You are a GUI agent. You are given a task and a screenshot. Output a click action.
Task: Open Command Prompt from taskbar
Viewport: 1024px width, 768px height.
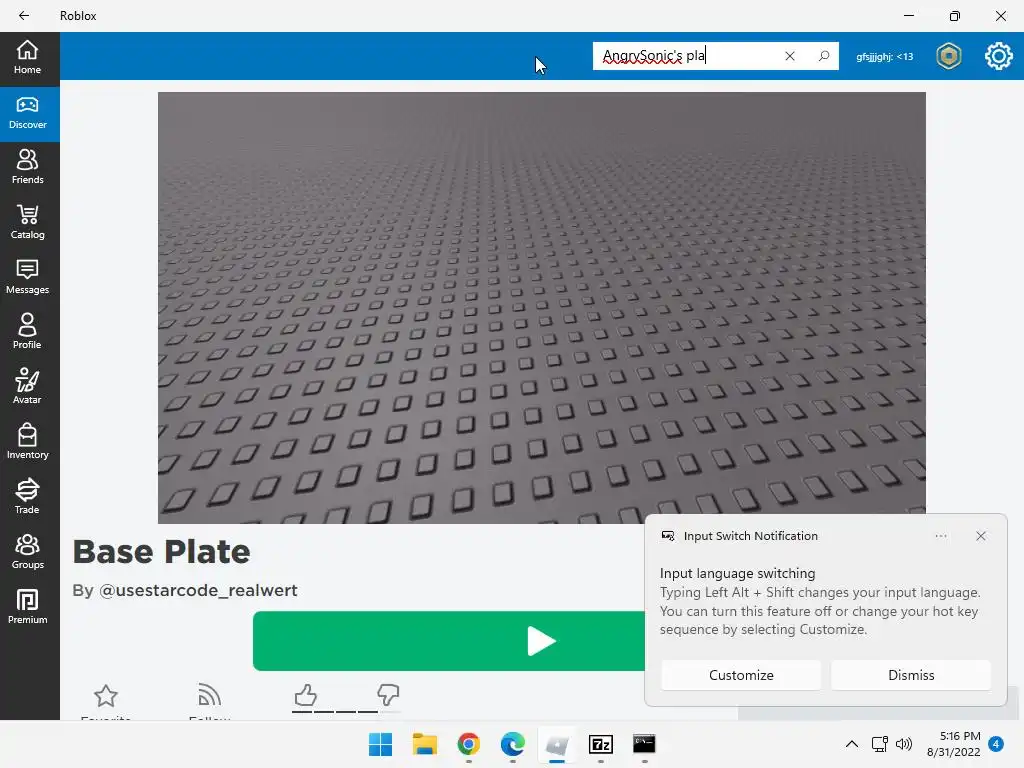click(645, 744)
